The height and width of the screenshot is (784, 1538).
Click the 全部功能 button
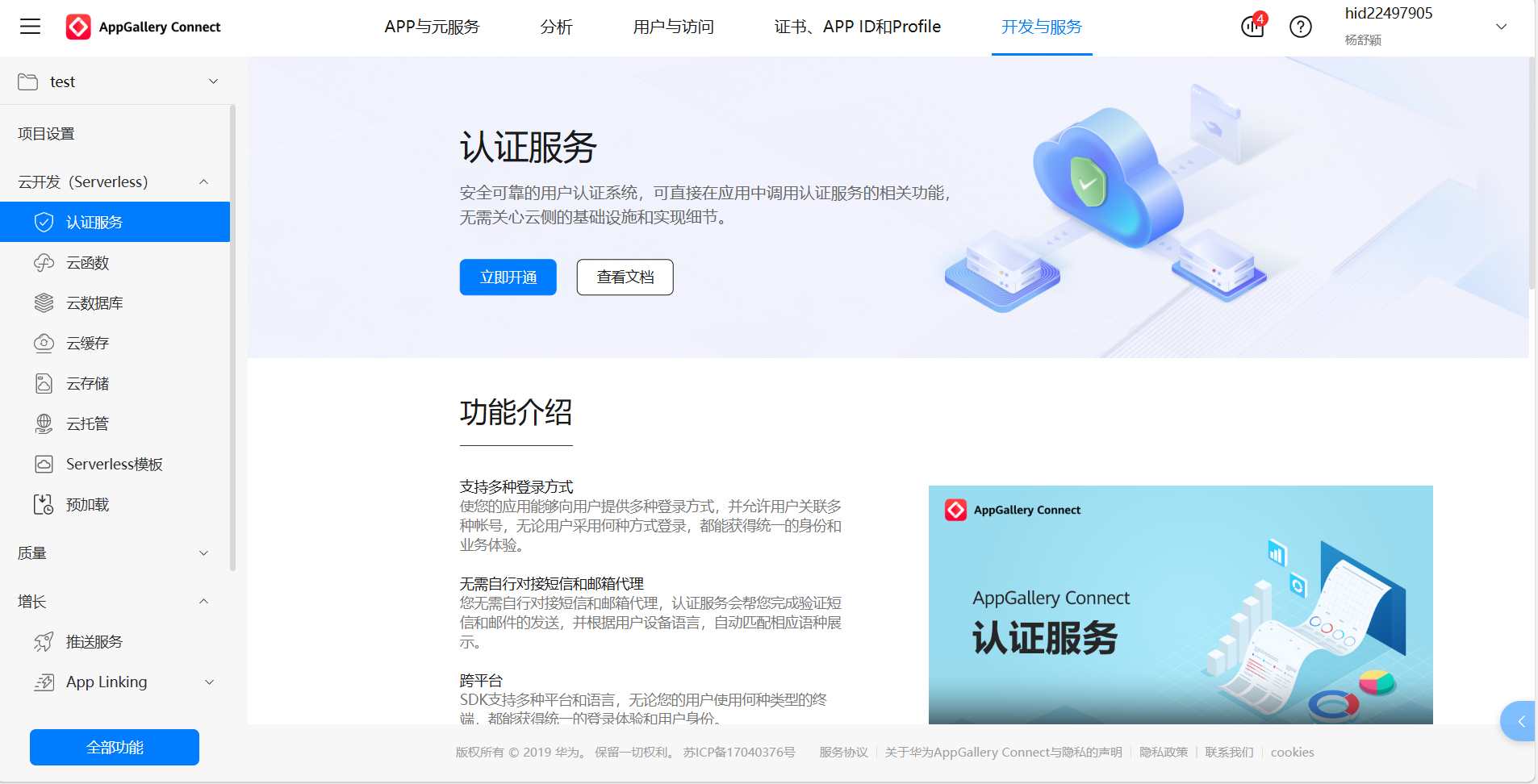115,747
